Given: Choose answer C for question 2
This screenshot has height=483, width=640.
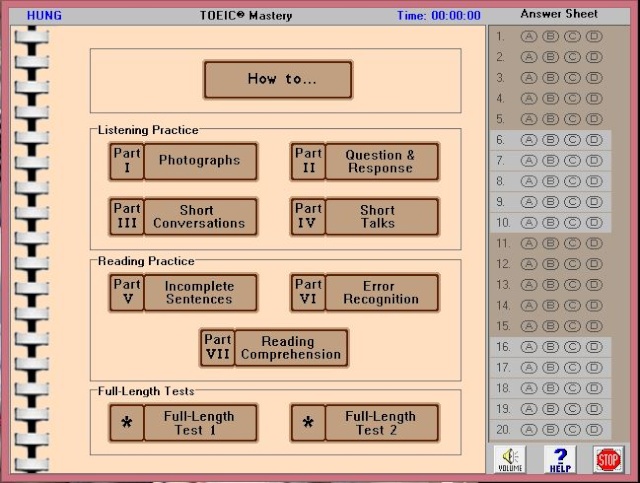Looking at the screenshot, I should click(572, 57).
